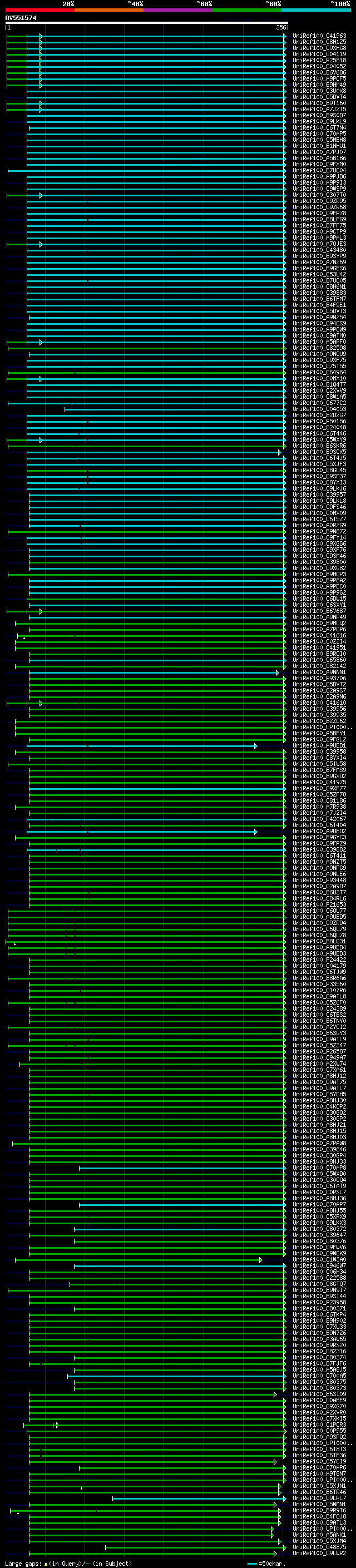The image size is (356, 1568).
Task: Open the UniRef100_C3U0K8 hit label
Action: click(319, 91)
